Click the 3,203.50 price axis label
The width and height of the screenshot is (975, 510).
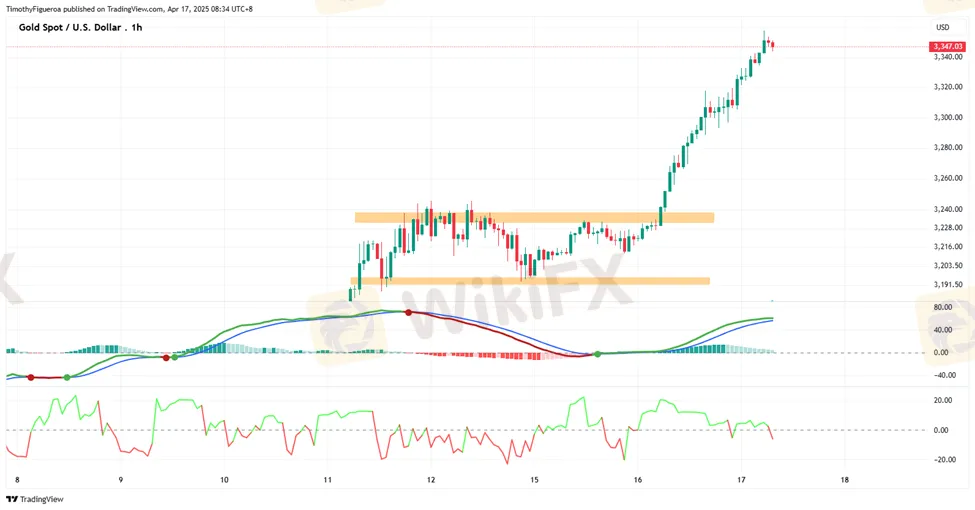[948, 266]
